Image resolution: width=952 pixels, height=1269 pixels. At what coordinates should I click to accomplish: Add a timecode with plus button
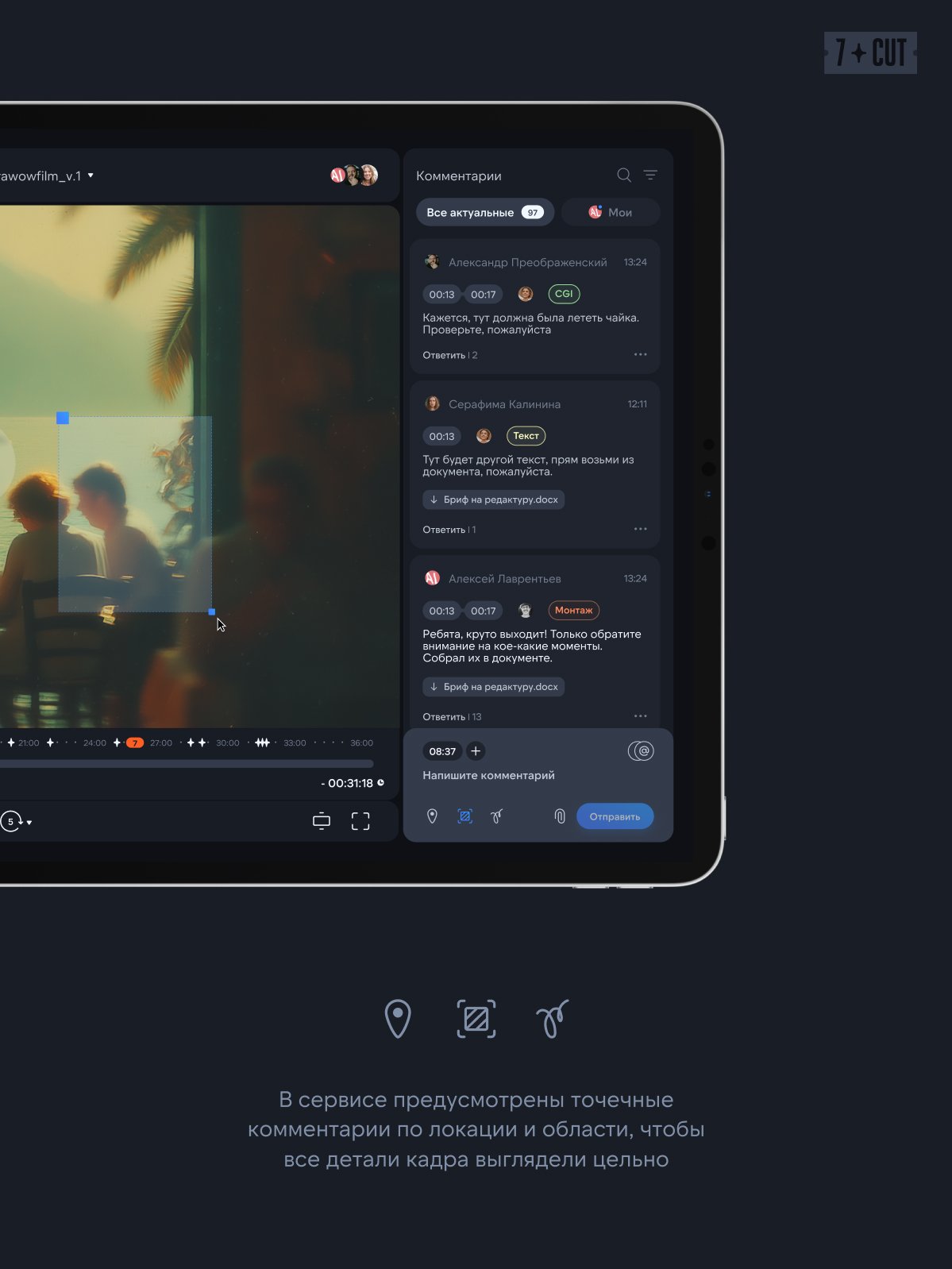click(476, 751)
